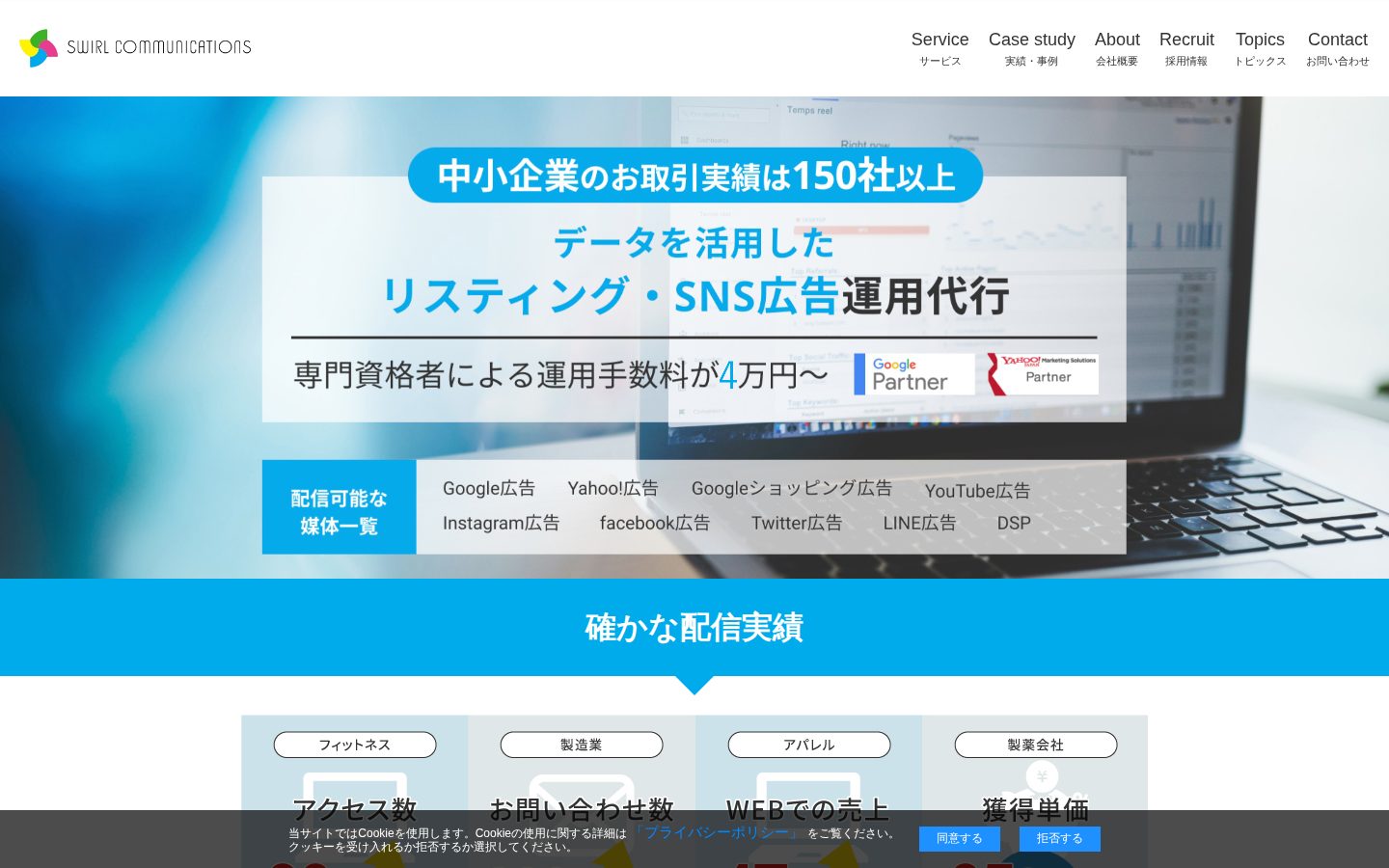Go to the Contact page
1389x868 pixels.
tap(1337, 48)
